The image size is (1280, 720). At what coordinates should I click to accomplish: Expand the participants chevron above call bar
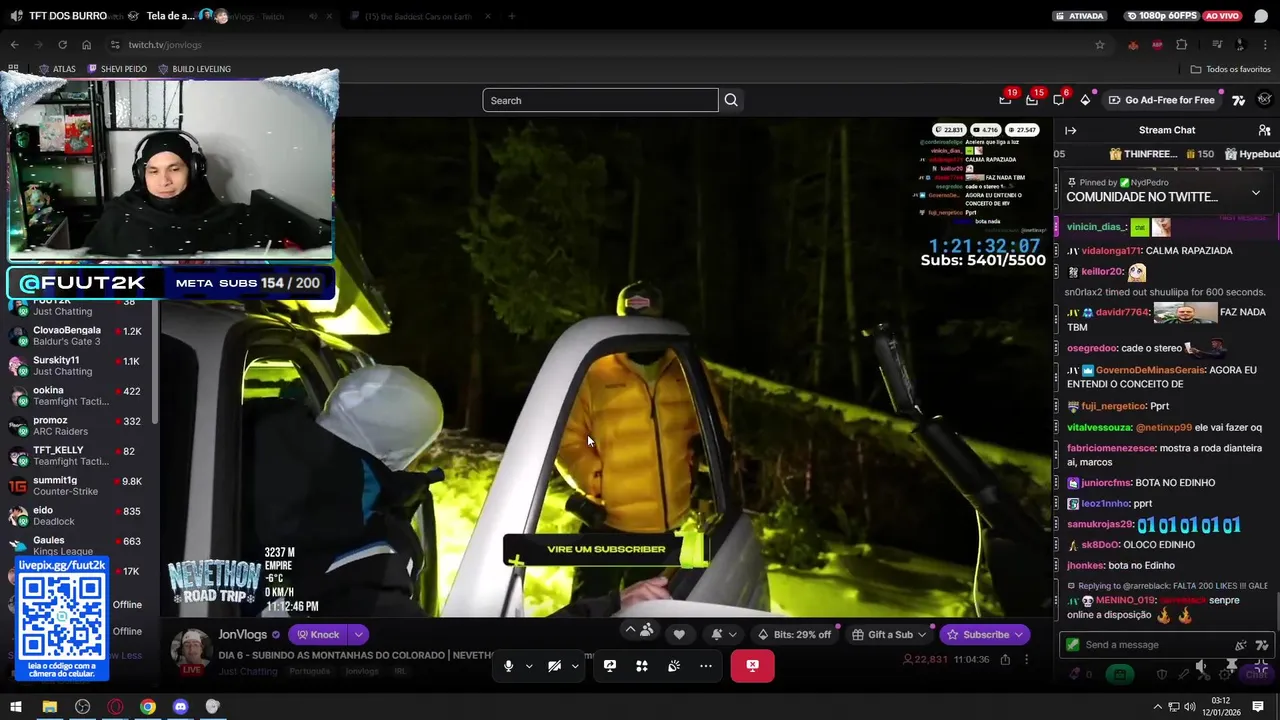tap(630, 629)
